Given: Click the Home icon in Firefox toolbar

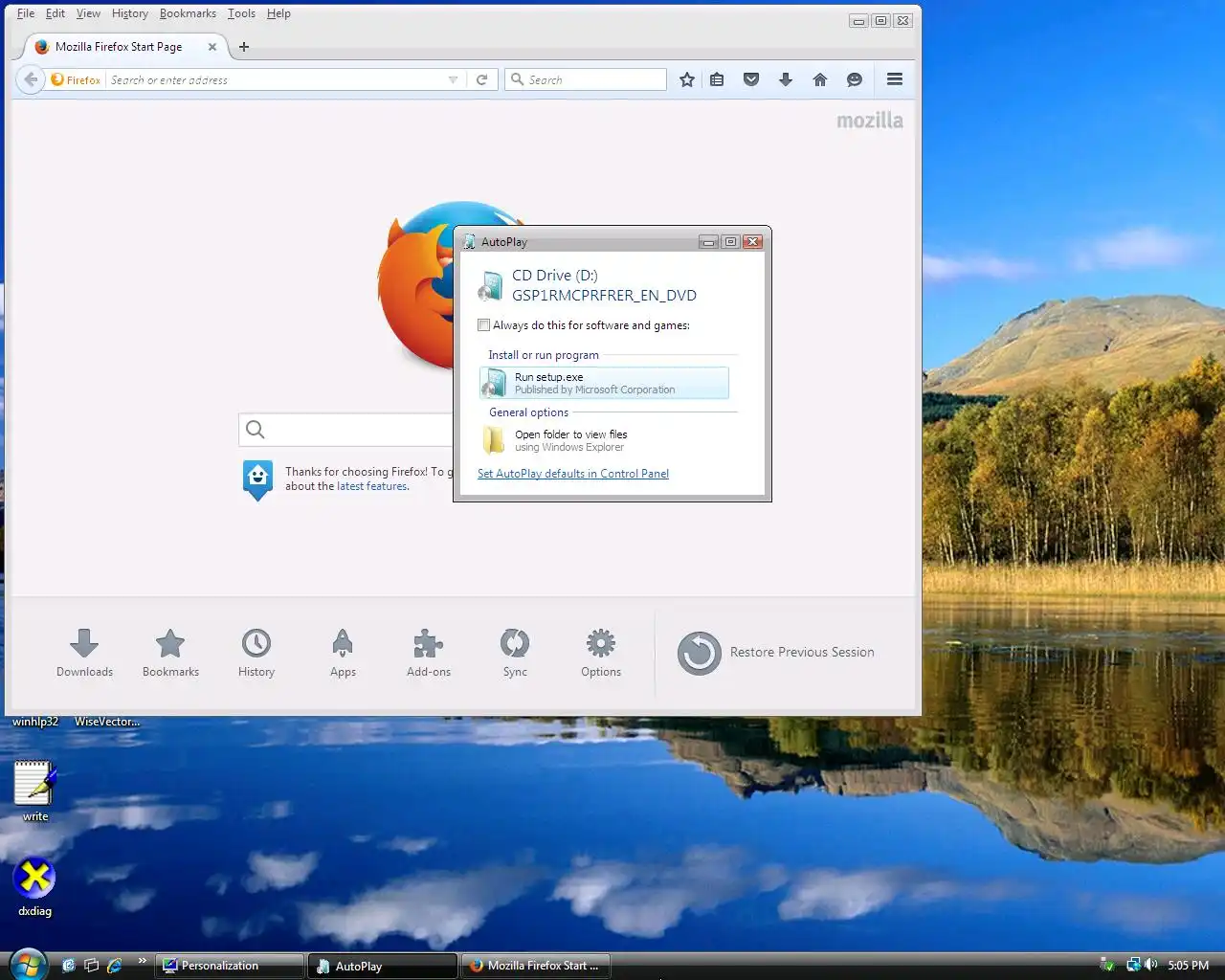Looking at the screenshot, I should [820, 79].
